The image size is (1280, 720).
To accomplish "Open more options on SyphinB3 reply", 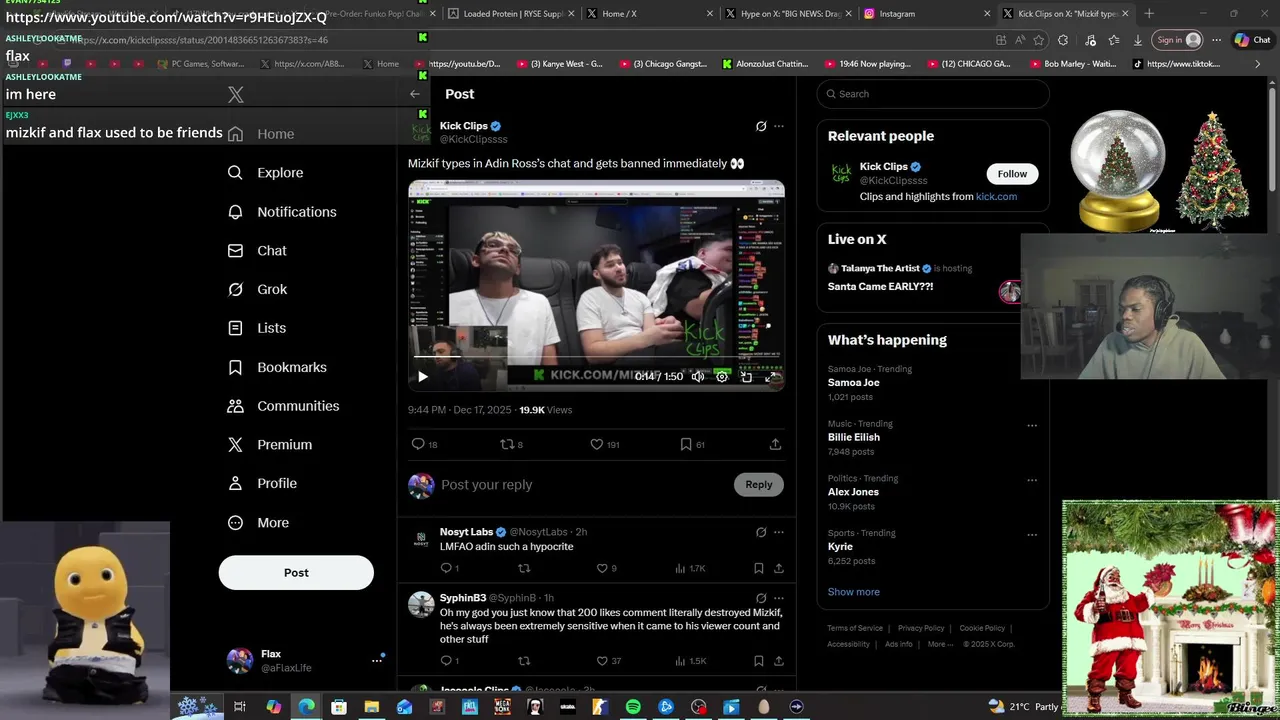I will pos(779,598).
